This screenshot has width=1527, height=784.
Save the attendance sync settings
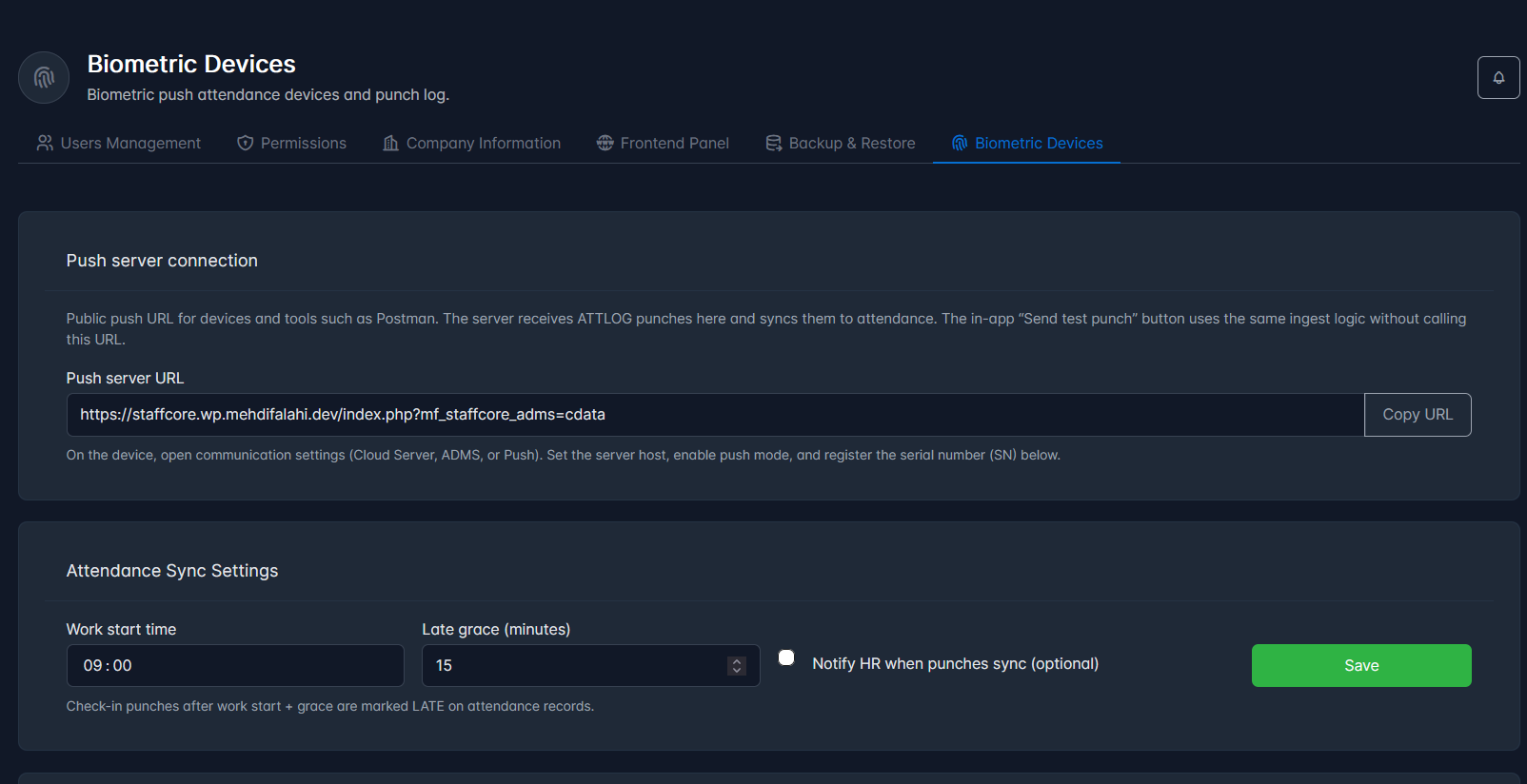(x=1361, y=666)
